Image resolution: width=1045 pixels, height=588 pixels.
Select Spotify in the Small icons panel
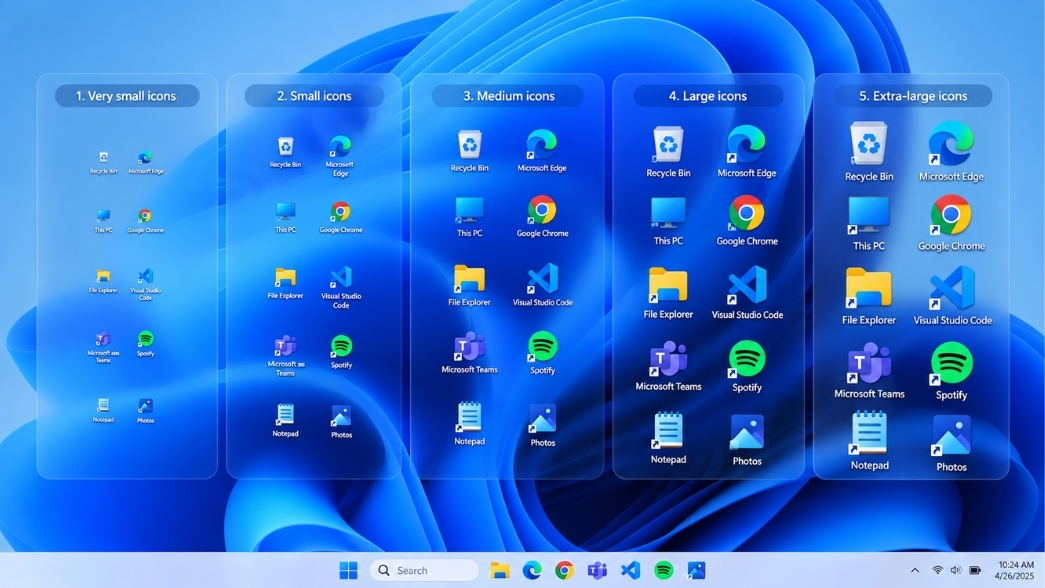pos(341,352)
